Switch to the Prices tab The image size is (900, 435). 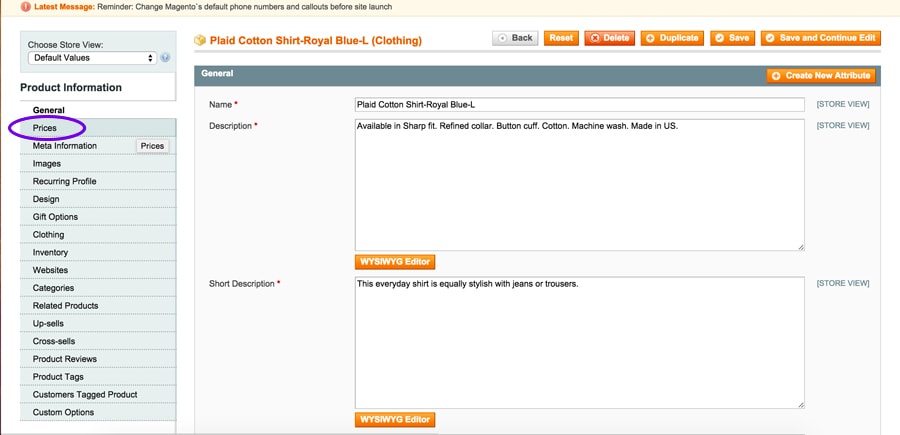pos(98,128)
